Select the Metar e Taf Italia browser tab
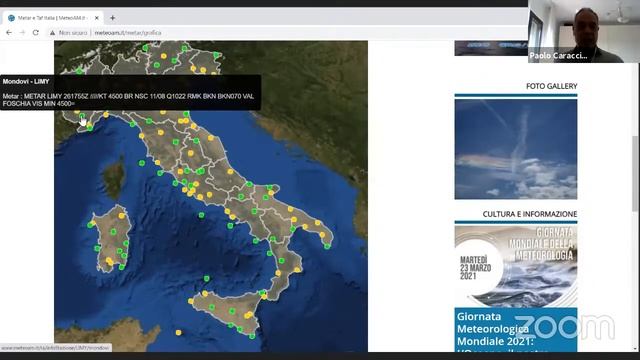Viewport: 640px width, 360px height. [x=52, y=18]
